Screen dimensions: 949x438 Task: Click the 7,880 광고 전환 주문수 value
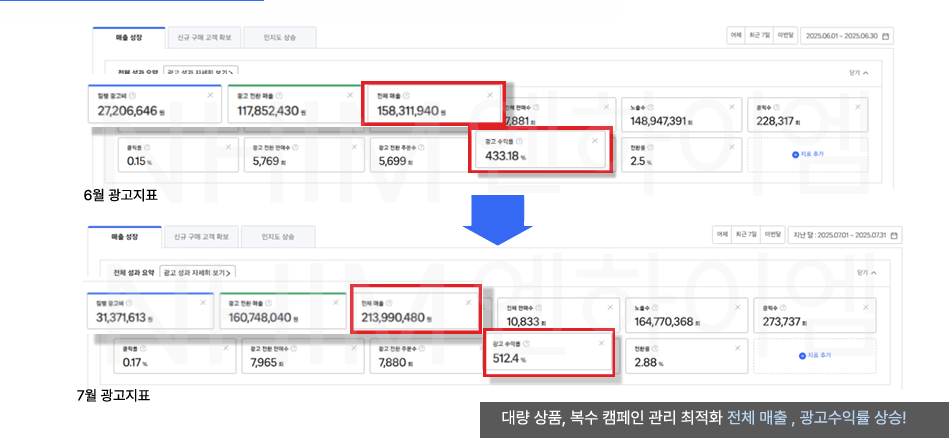pyautogui.click(x=392, y=363)
